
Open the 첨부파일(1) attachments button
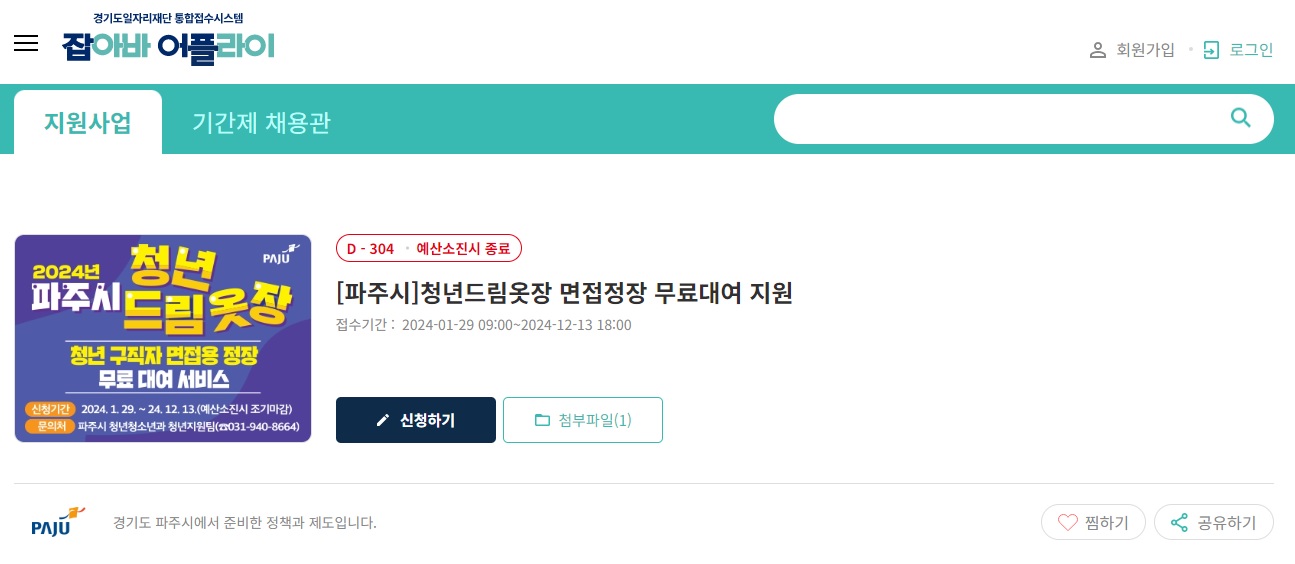click(583, 420)
